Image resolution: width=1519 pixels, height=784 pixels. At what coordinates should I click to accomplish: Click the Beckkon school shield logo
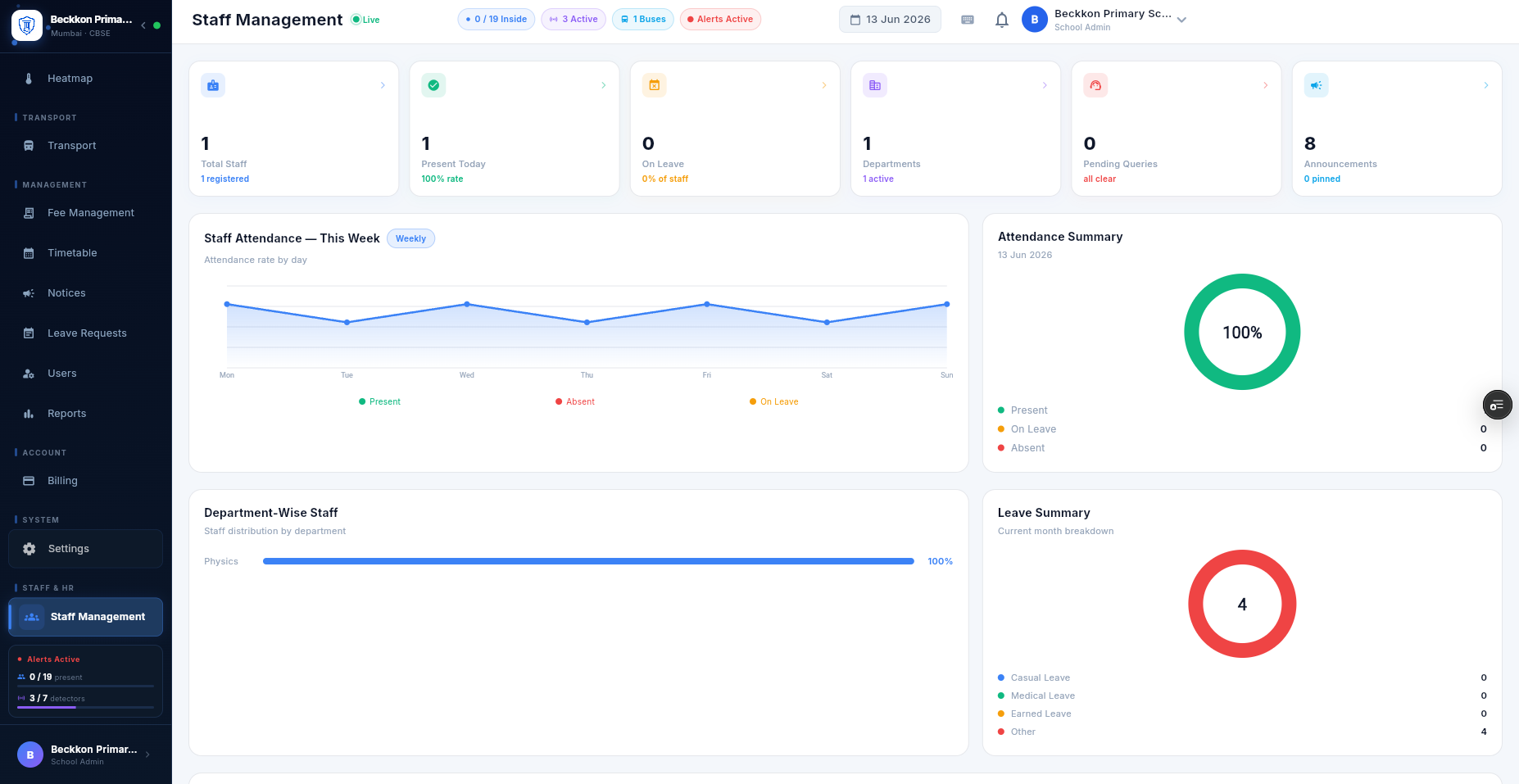pos(27,25)
